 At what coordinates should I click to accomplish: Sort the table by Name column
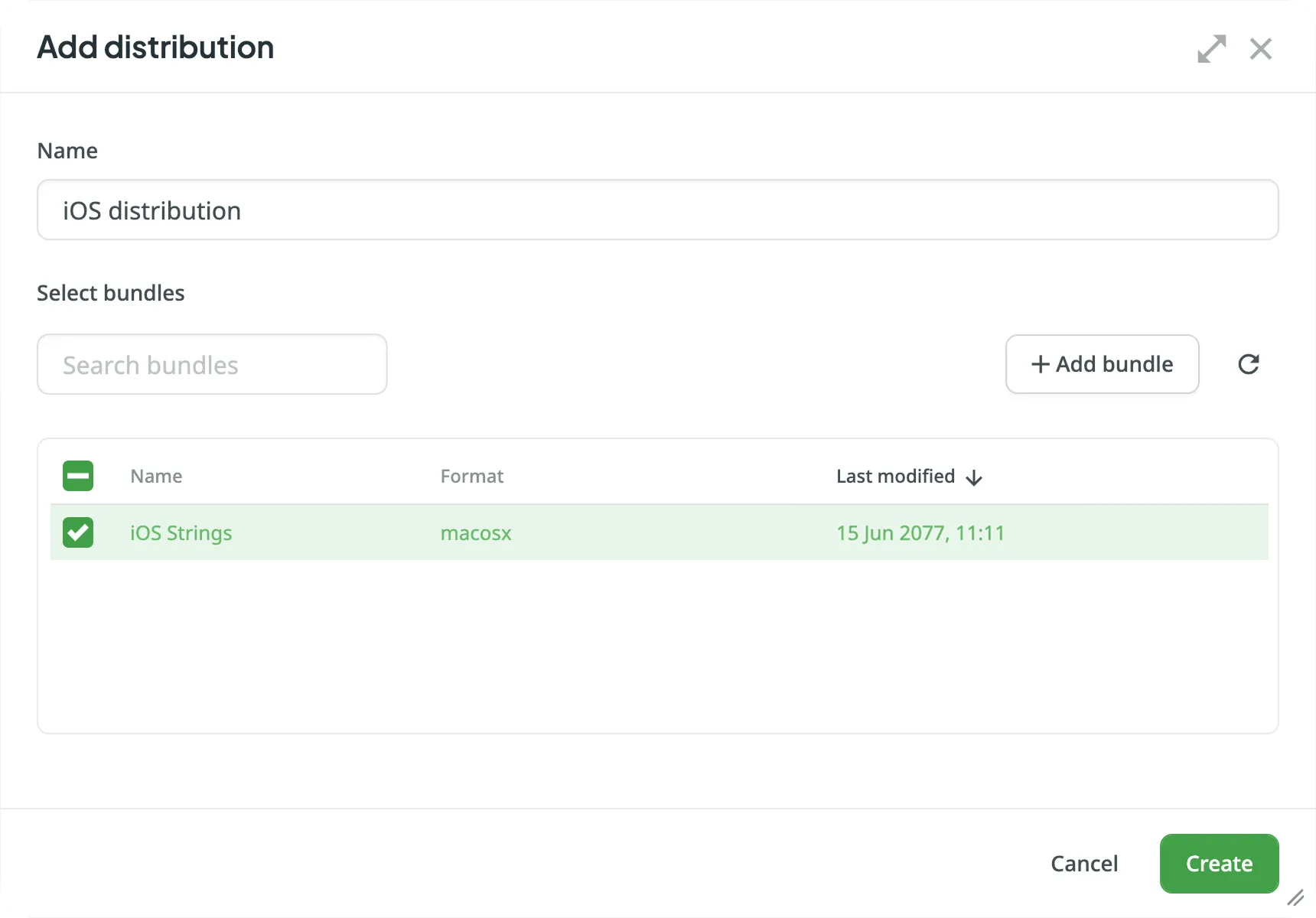pyautogui.click(x=155, y=476)
